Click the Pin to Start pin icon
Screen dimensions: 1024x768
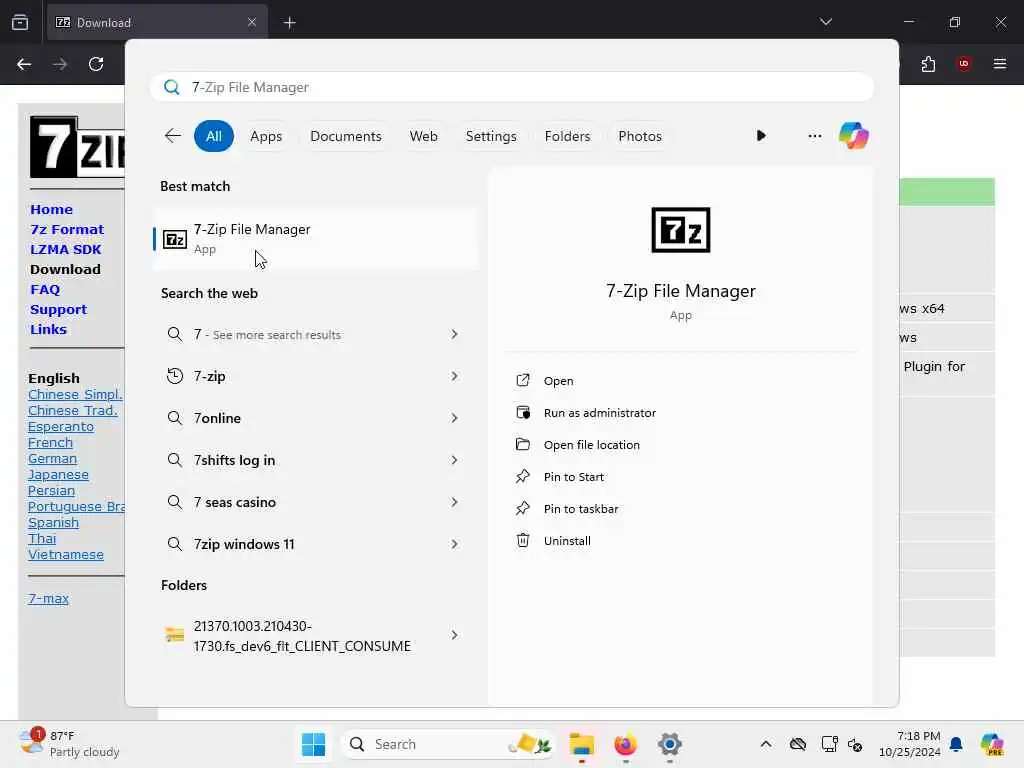click(x=522, y=477)
